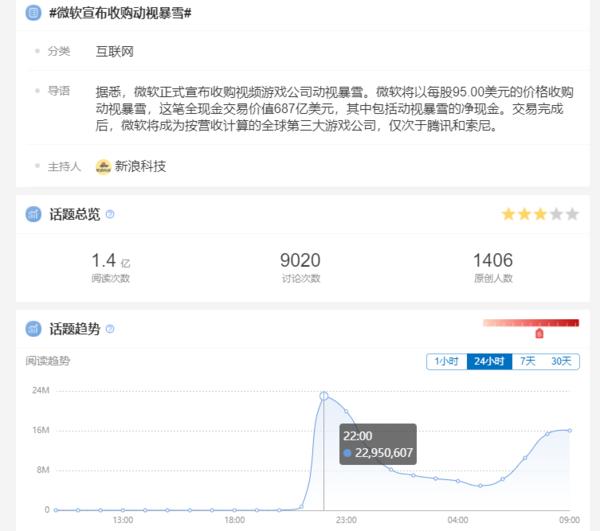Click the 22:00 peak data point on chart
Screen dimensions: 600x531
coord(324,396)
